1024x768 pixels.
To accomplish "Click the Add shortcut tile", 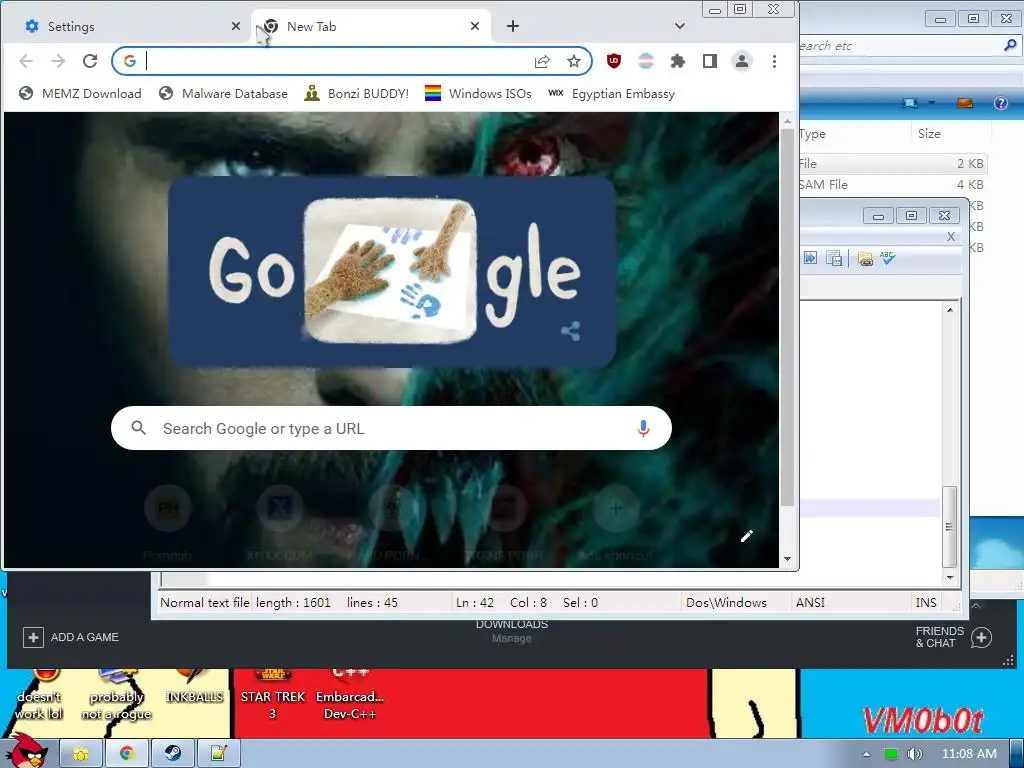I will [x=616, y=524].
